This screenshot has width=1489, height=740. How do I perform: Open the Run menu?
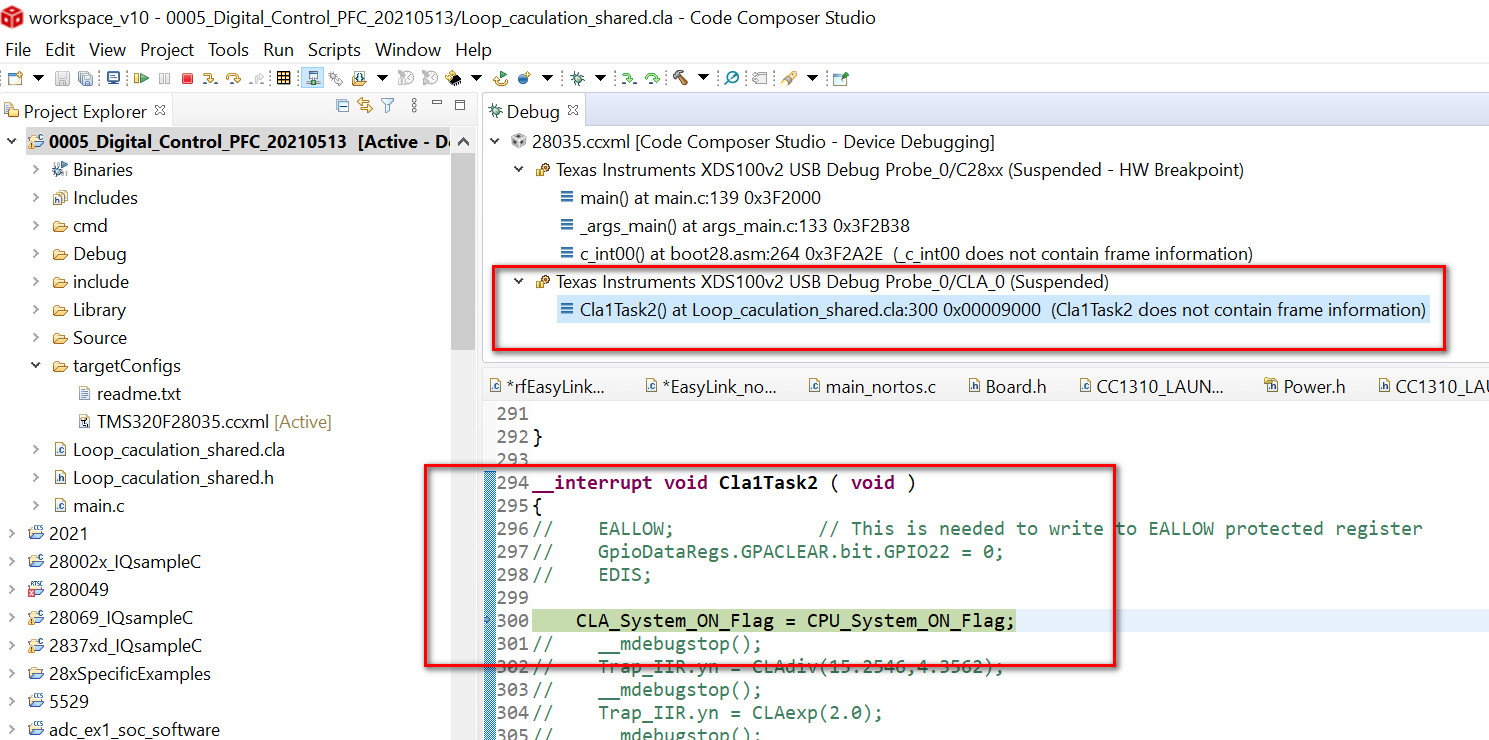click(x=279, y=50)
